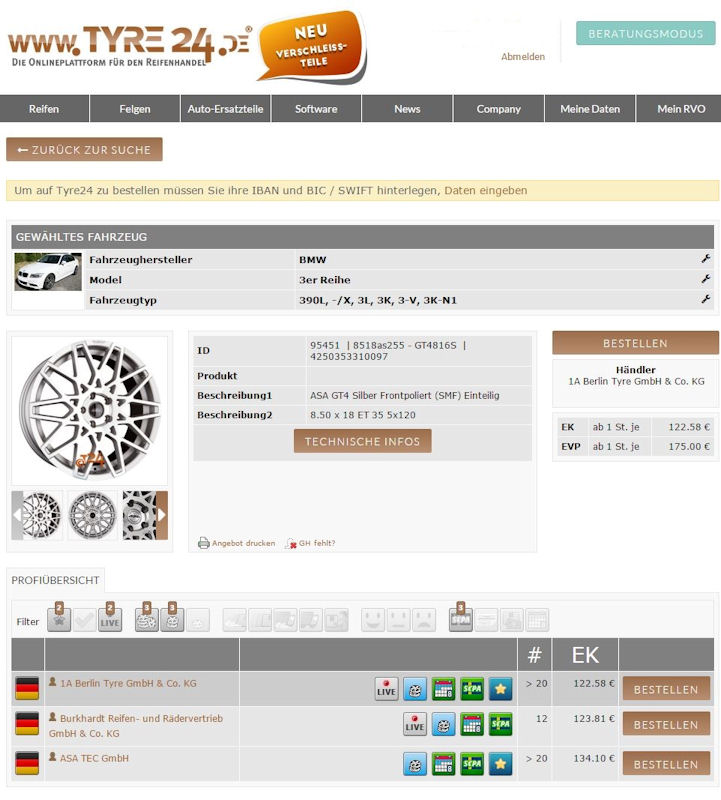Click the Bestellen button above Händler

(635, 343)
